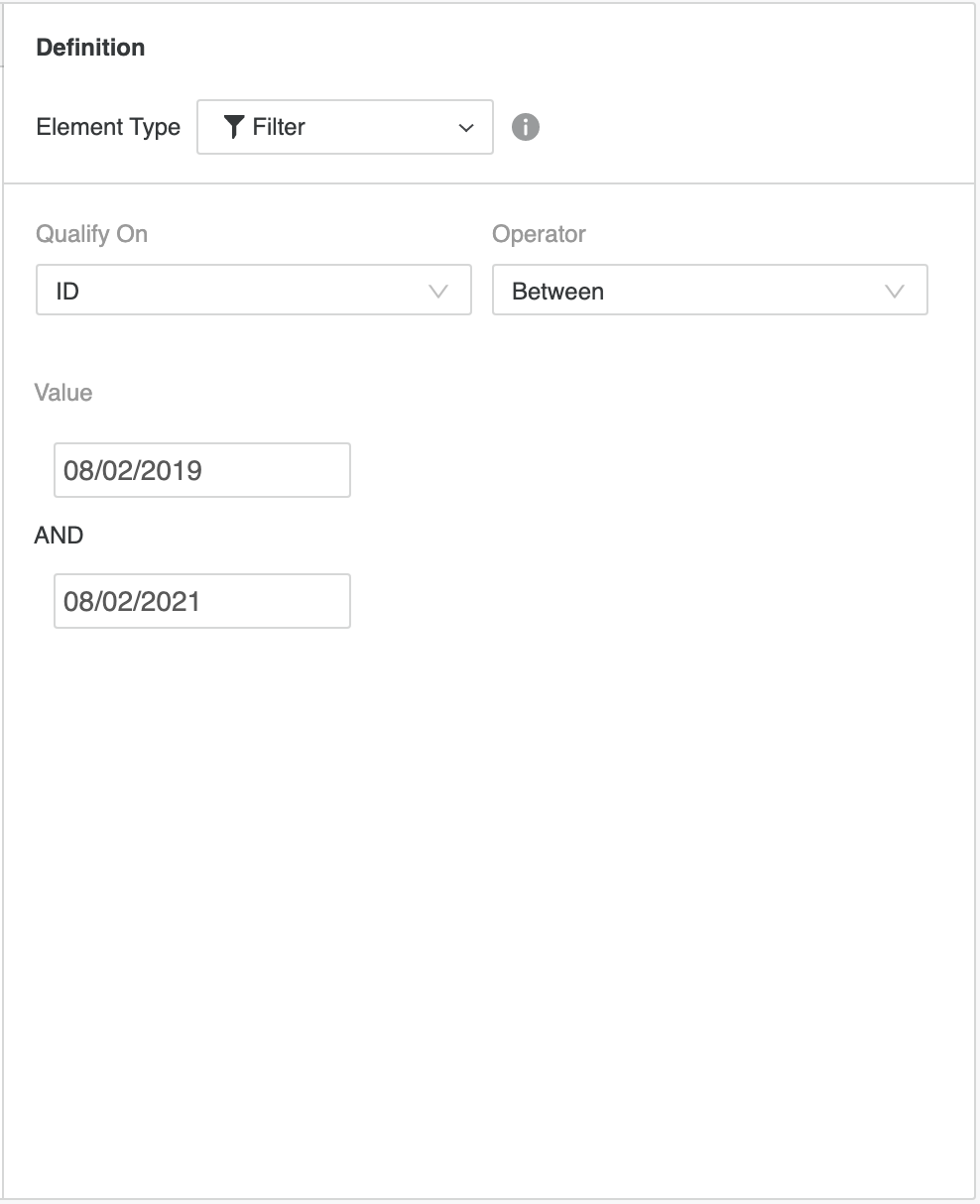Screen dimensions: 980x1204
Task: Click the word Filter in Element Type
Action: pos(279,127)
